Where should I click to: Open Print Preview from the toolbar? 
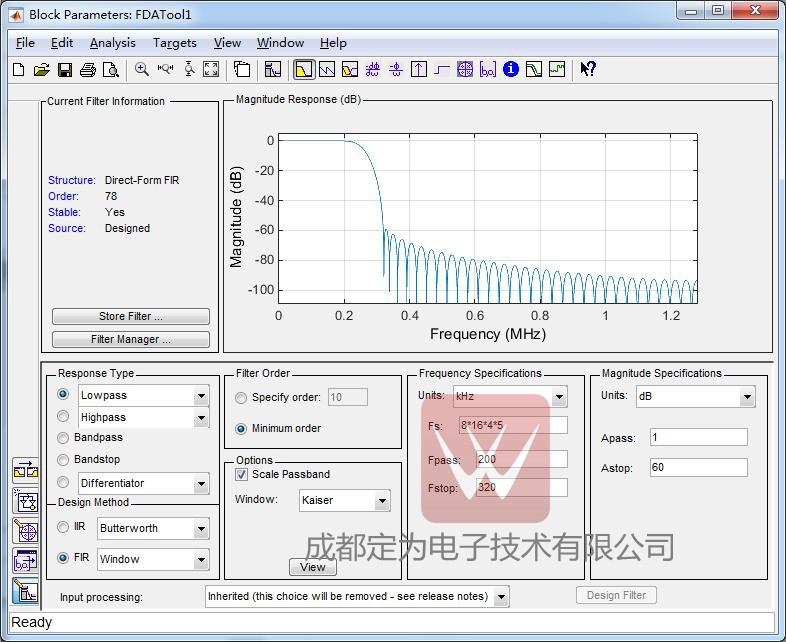[111, 69]
